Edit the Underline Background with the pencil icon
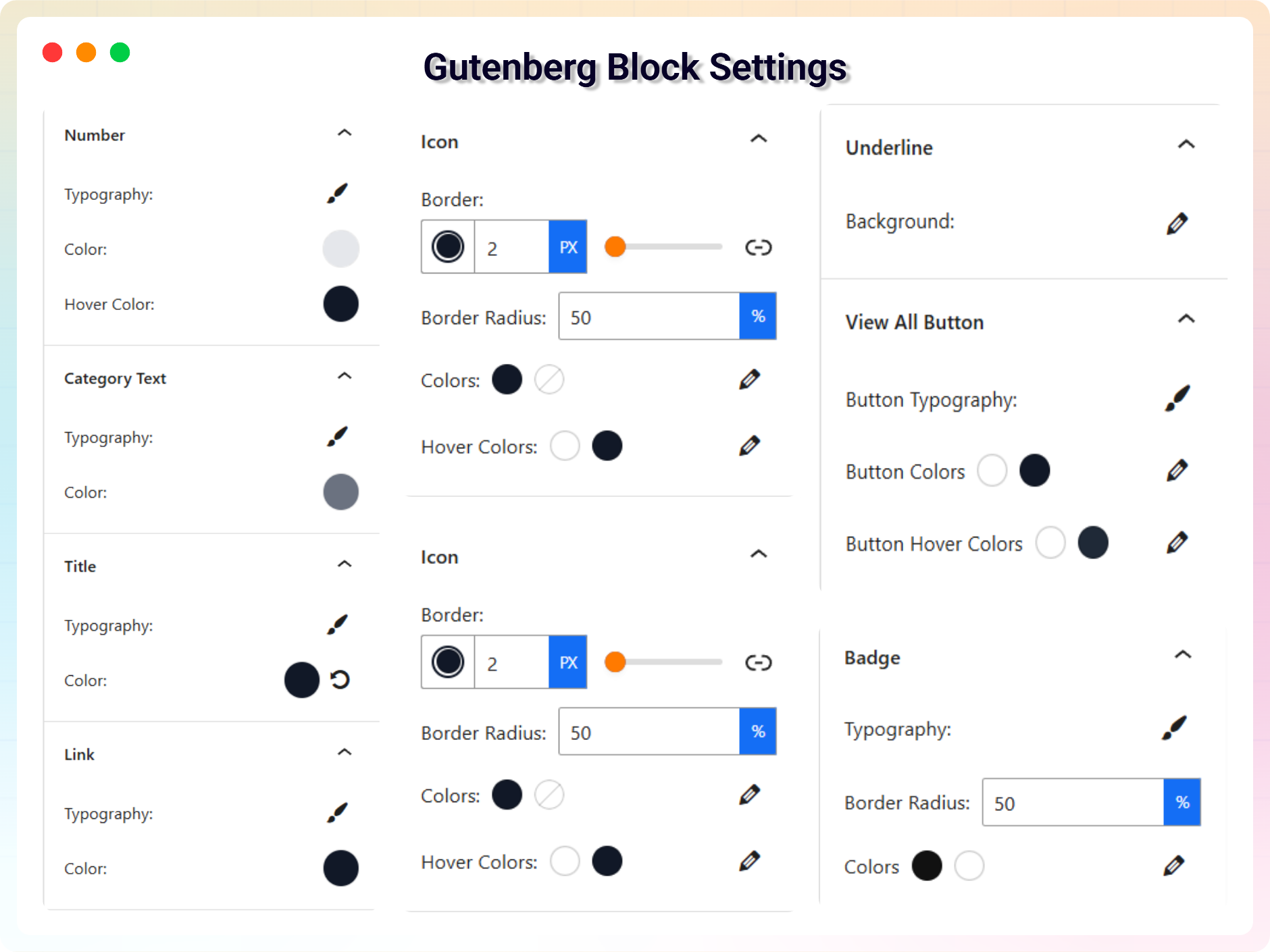 click(1177, 222)
